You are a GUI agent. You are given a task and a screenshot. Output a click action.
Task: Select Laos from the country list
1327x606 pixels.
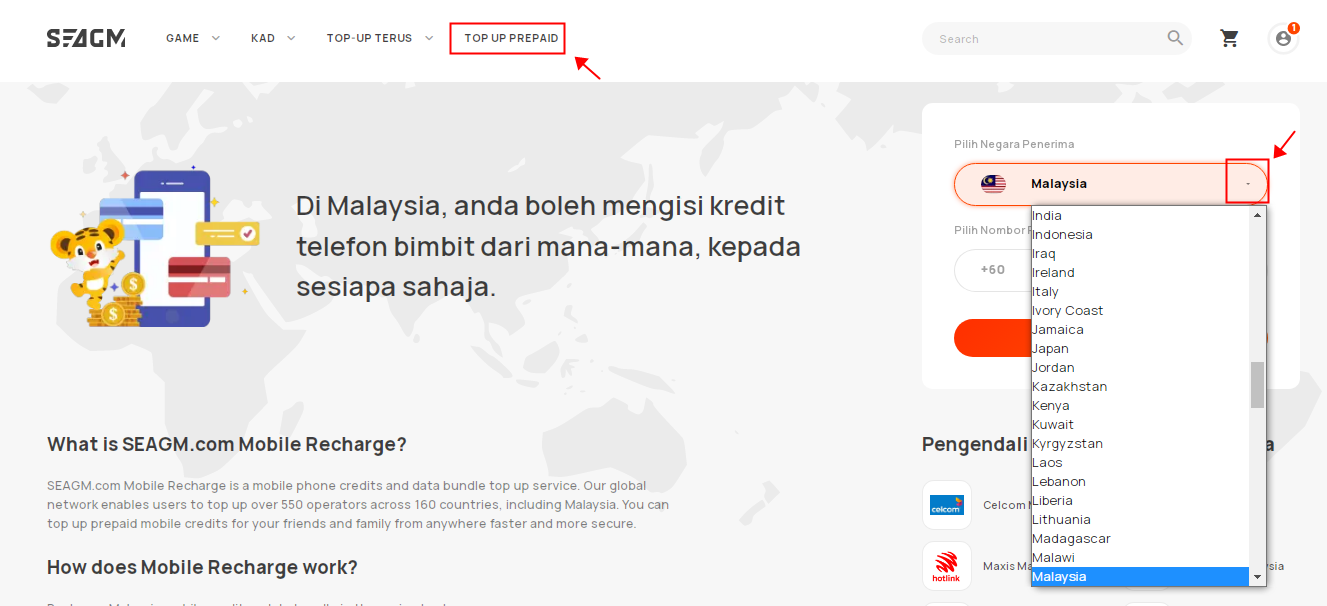coord(1140,463)
